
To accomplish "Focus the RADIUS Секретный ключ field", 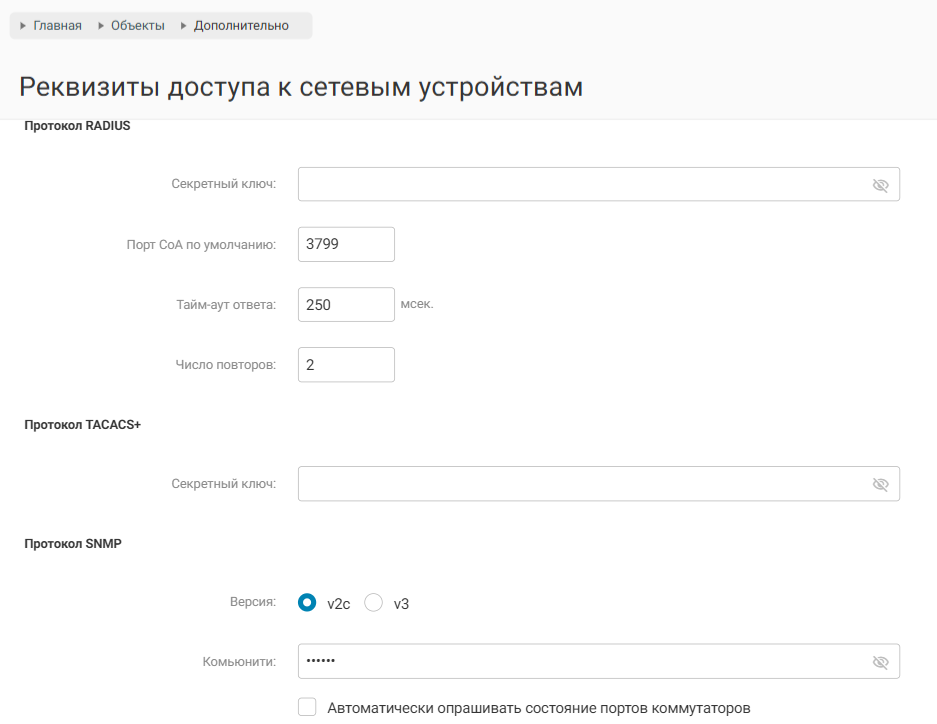I will [580, 185].
